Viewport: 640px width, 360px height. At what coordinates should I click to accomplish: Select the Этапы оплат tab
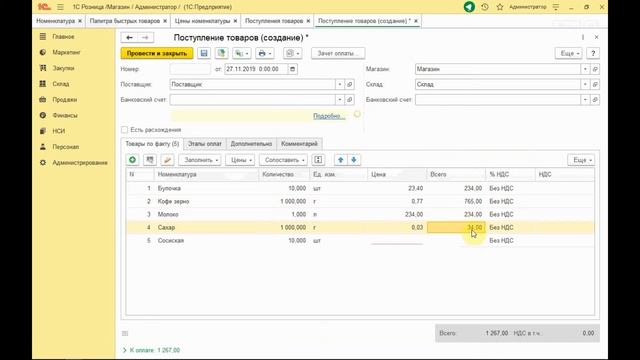(204, 144)
